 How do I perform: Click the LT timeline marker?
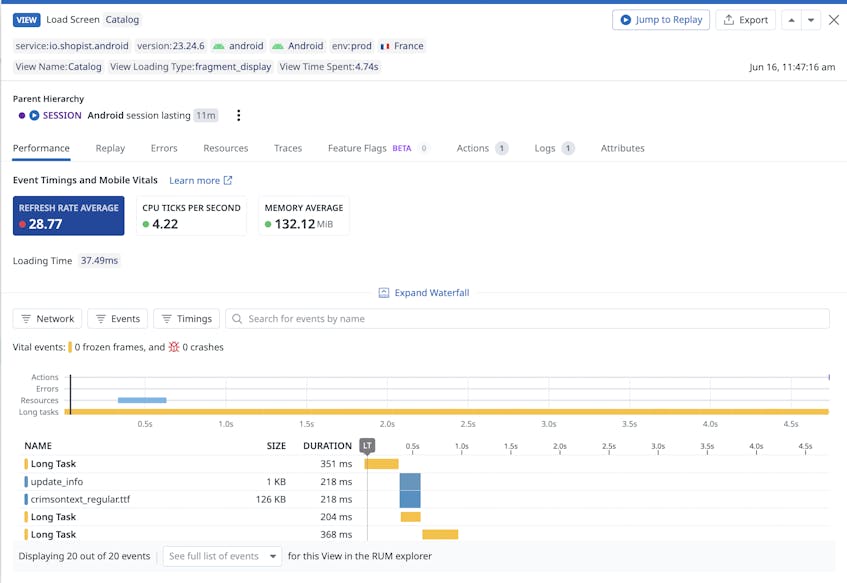pos(367,446)
